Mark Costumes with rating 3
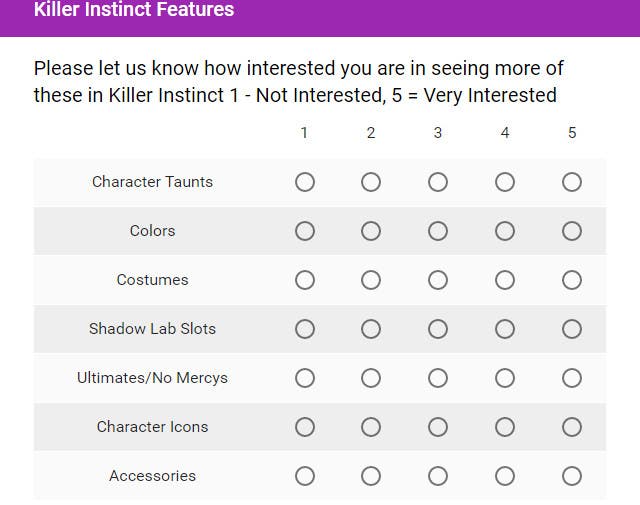 pos(438,280)
